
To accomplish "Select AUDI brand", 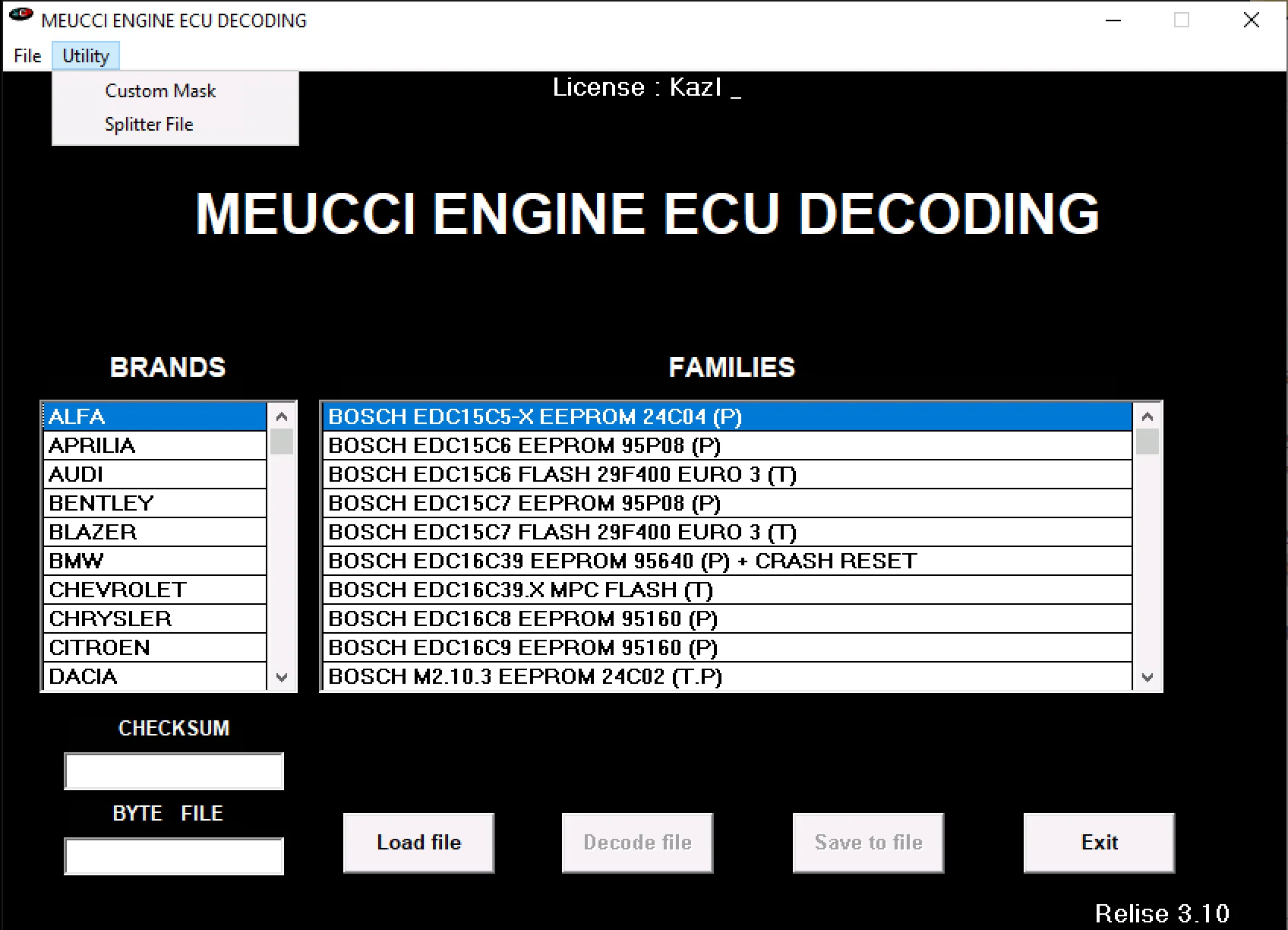I will coord(155,475).
